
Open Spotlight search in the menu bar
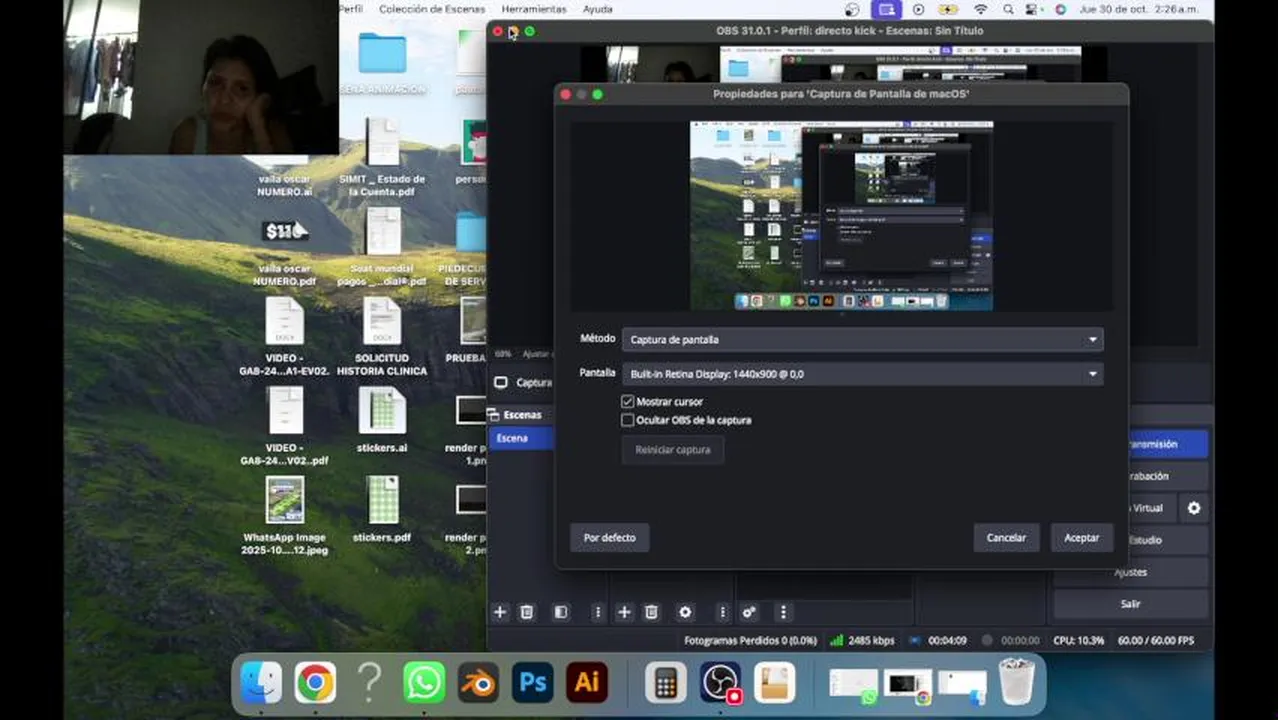point(1008,9)
